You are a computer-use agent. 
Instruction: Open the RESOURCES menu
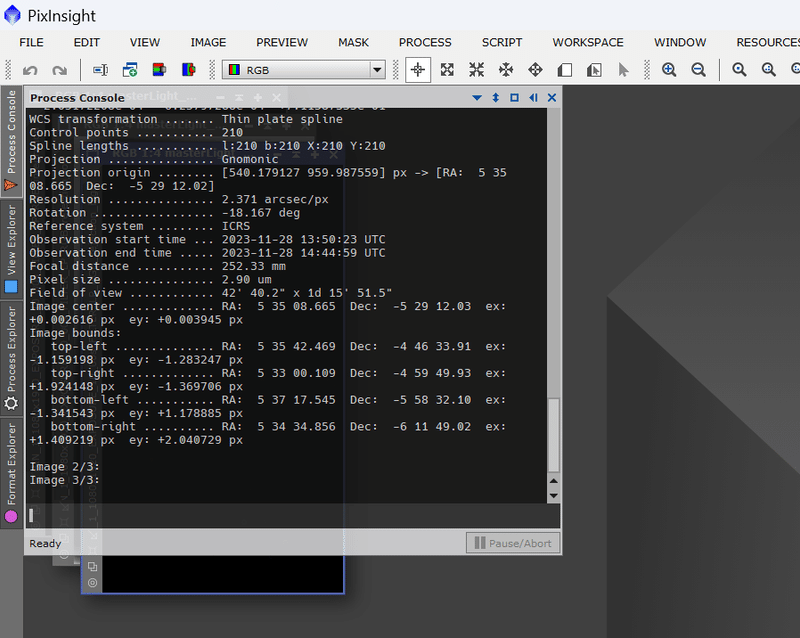click(768, 42)
